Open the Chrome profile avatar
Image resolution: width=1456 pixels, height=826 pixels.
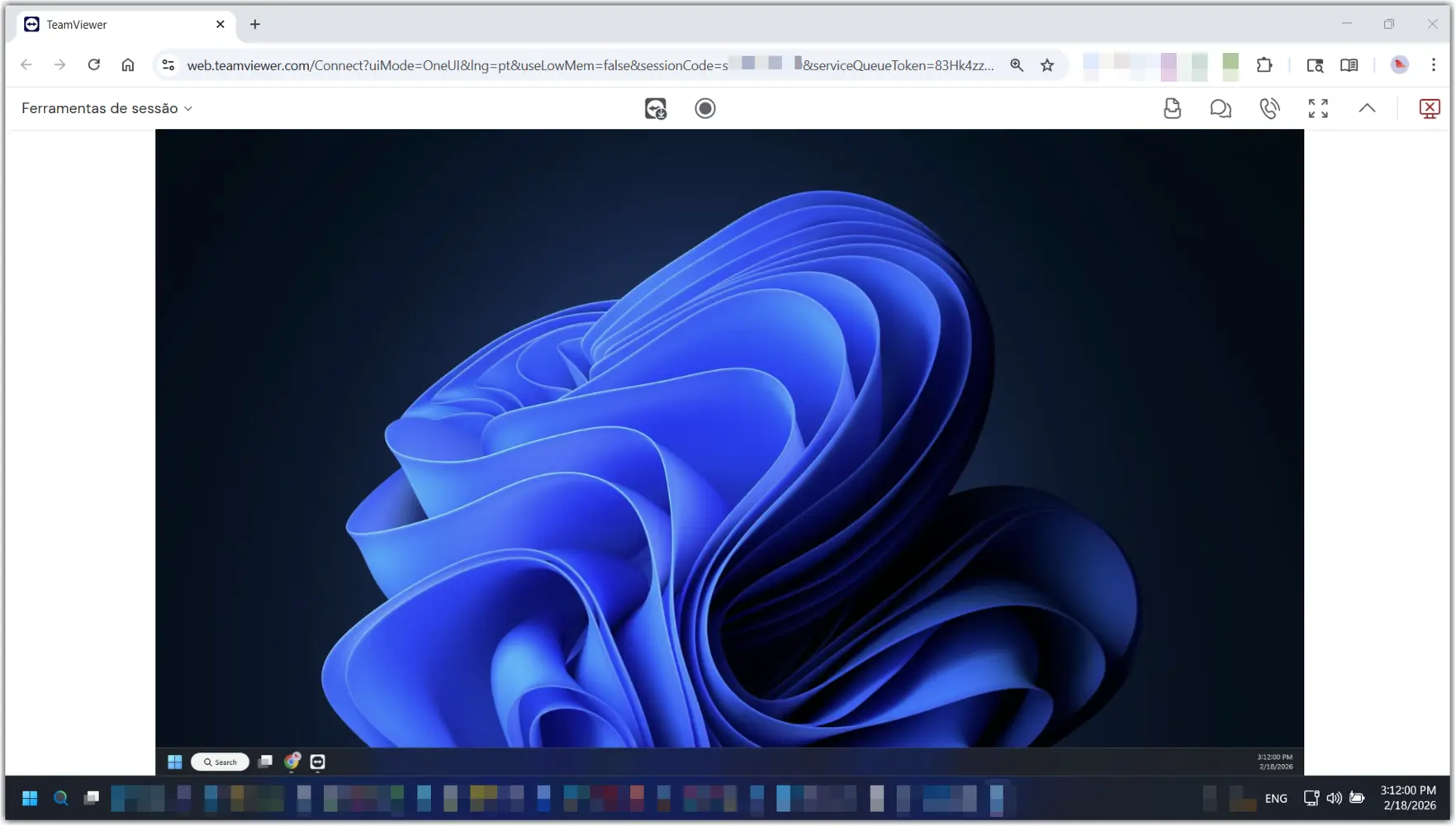pyautogui.click(x=1400, y=65)
